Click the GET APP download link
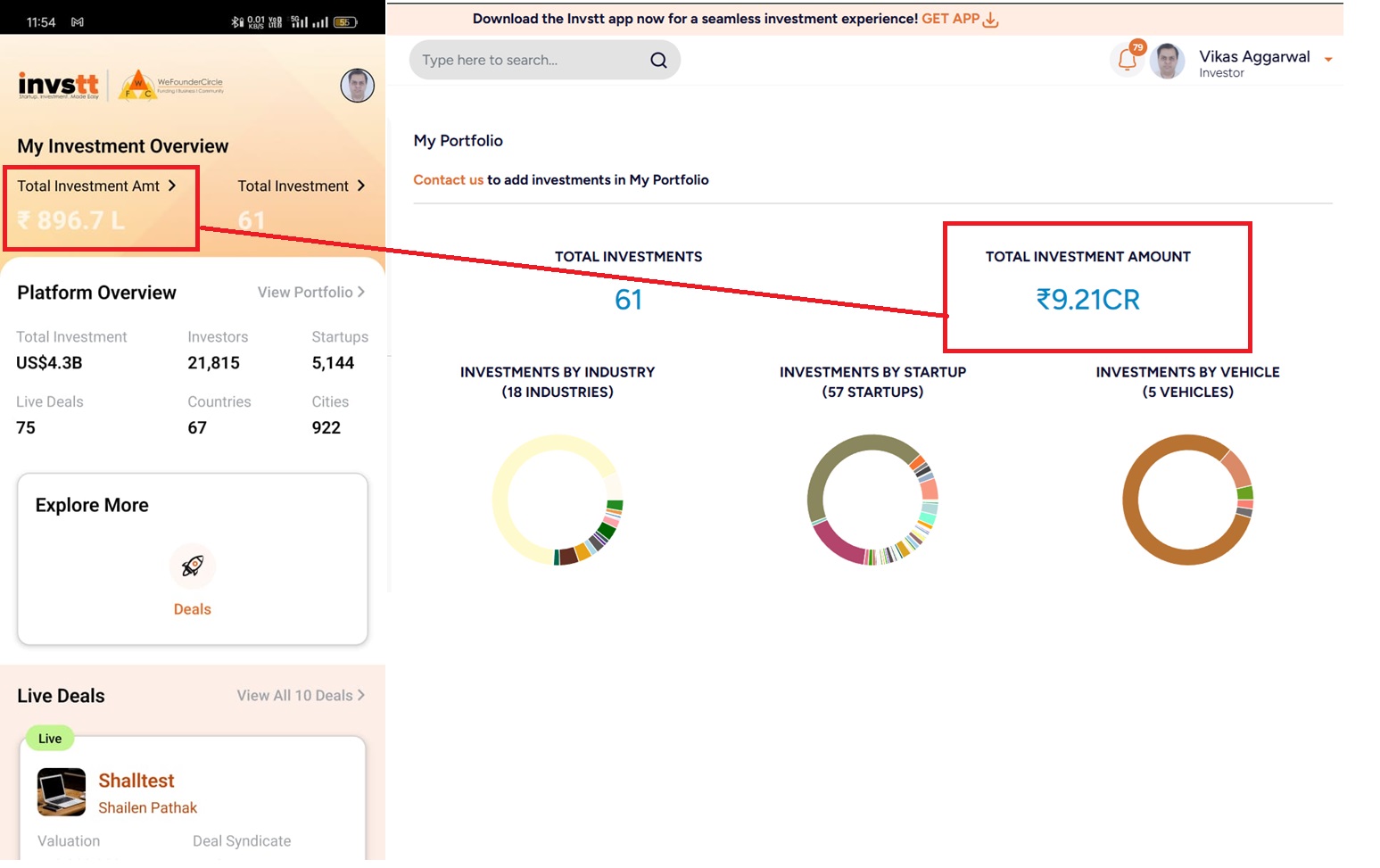The height and width of the screenshot is (868, 1380). click(950, 19)
